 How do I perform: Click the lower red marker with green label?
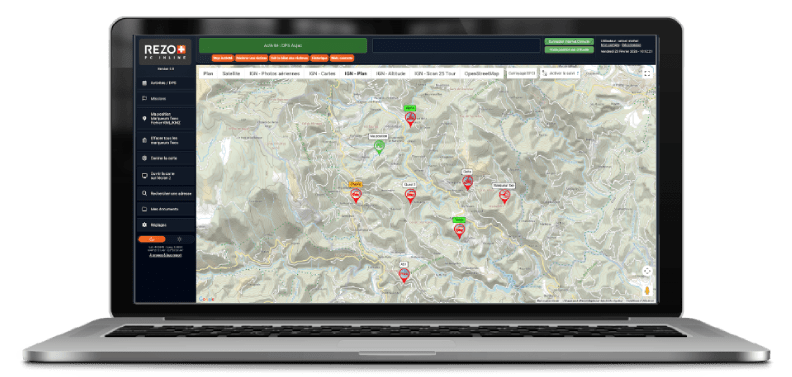tap(459, 231)
